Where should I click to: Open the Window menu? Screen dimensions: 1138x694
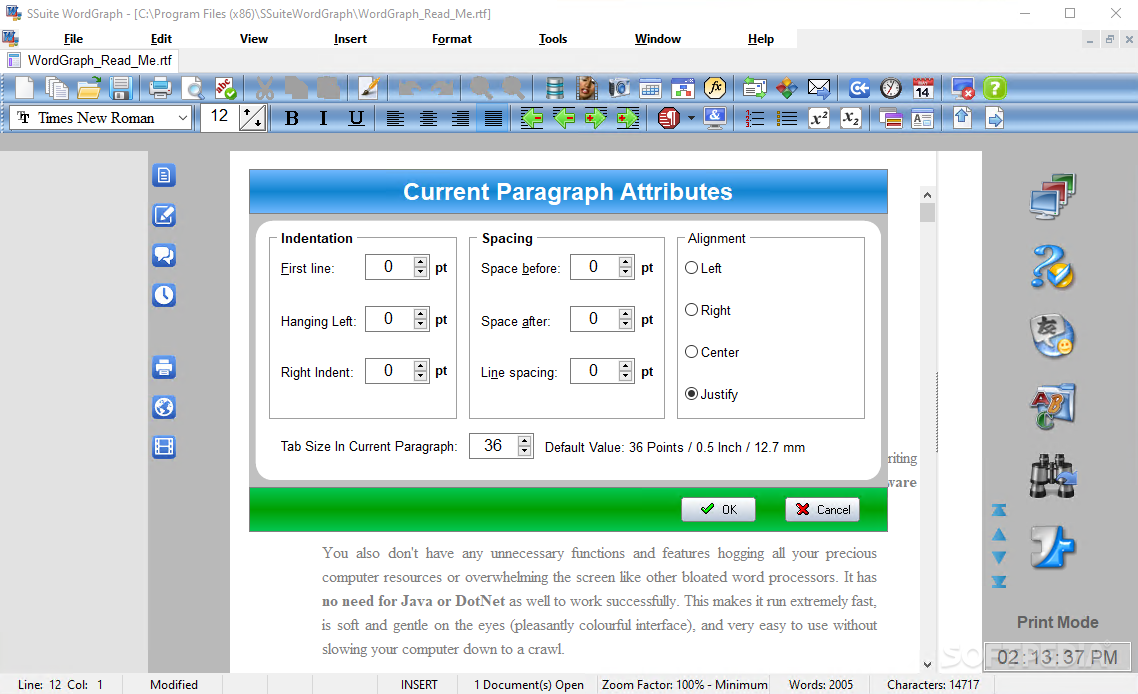pos(658,39)
